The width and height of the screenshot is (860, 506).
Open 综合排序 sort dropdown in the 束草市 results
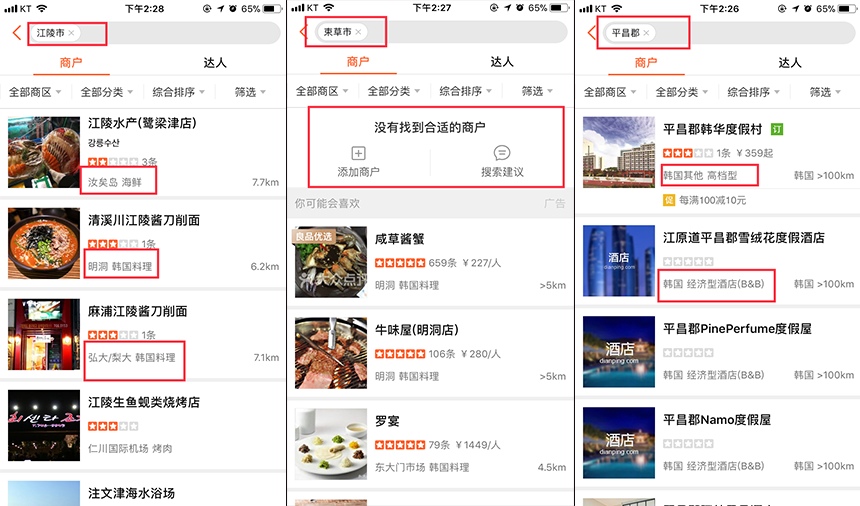click(466, 92)
